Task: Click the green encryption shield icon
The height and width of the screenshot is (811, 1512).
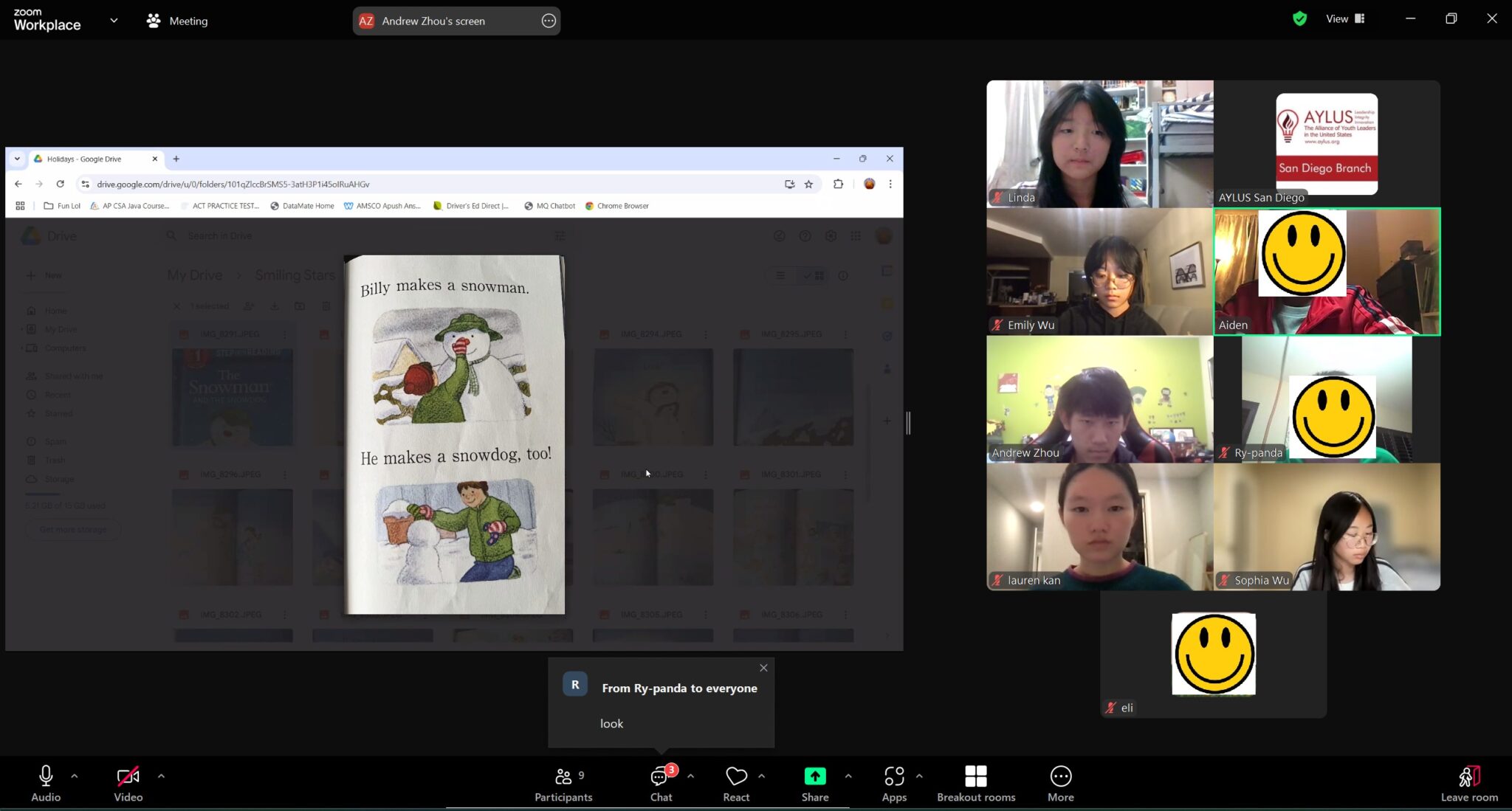Action: (1300, 18)
